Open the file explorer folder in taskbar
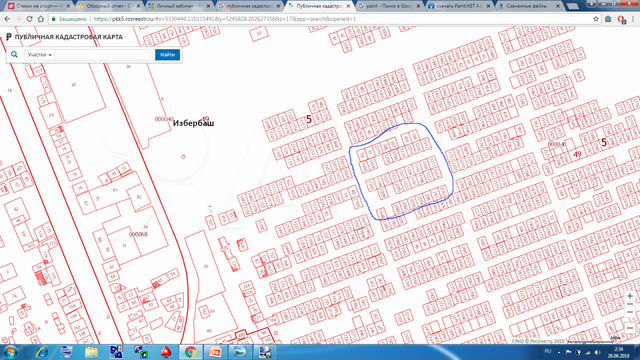This screenshot has width=640, height=360. 91,352
